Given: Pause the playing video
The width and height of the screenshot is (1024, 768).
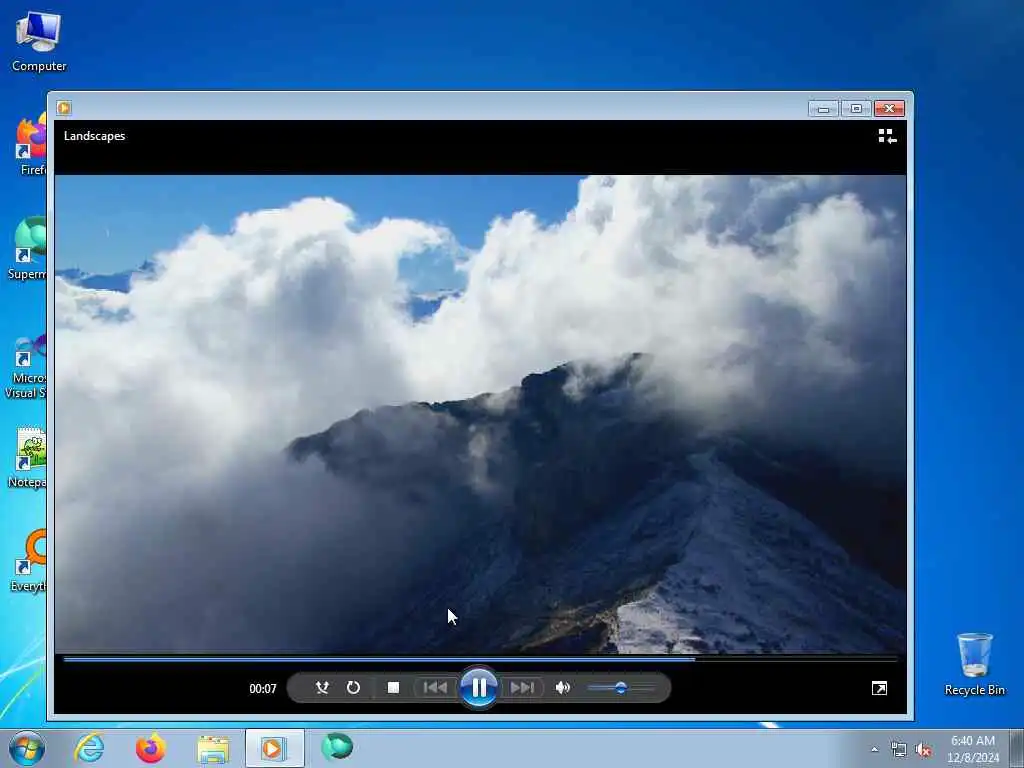Looking at the screenshot, I should (479, 688).
